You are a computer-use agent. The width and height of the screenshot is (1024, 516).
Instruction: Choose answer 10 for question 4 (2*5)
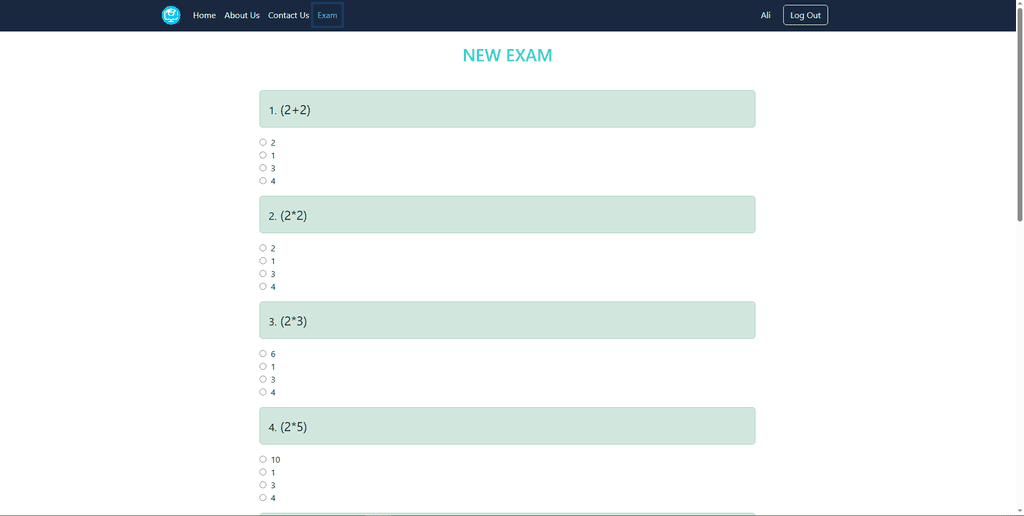[263, 459]
